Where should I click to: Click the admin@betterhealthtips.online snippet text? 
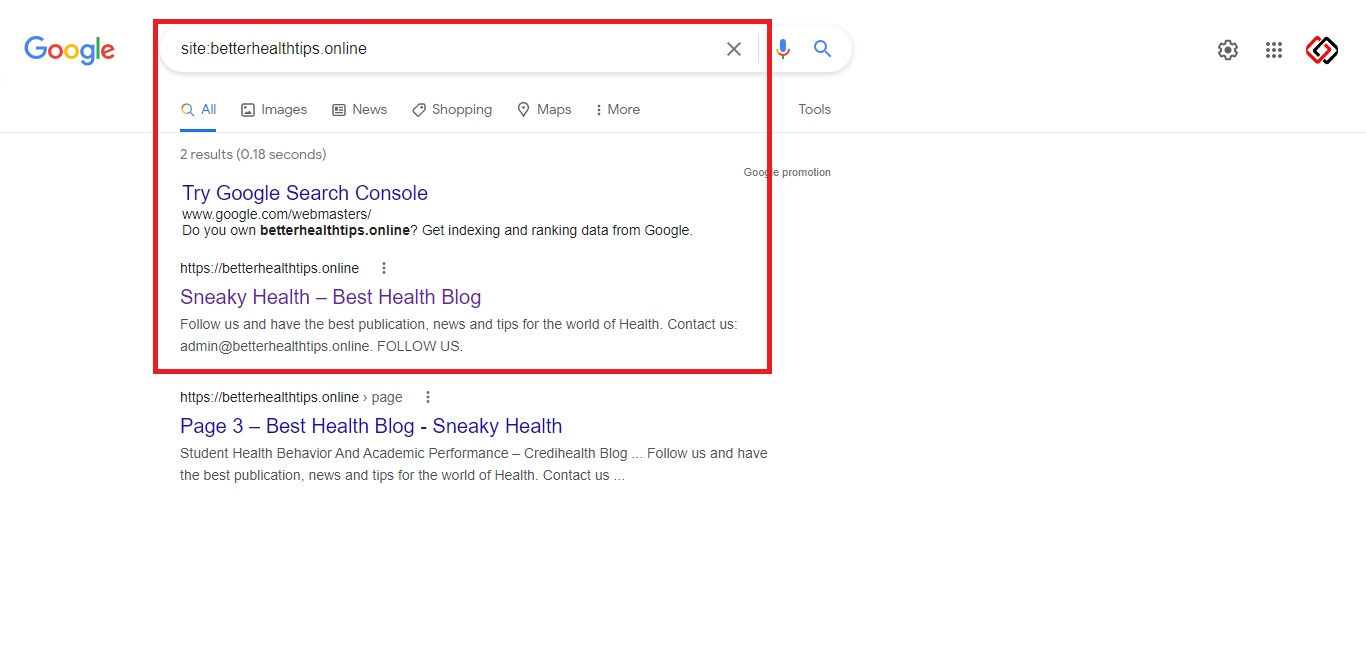coord(276,346)
